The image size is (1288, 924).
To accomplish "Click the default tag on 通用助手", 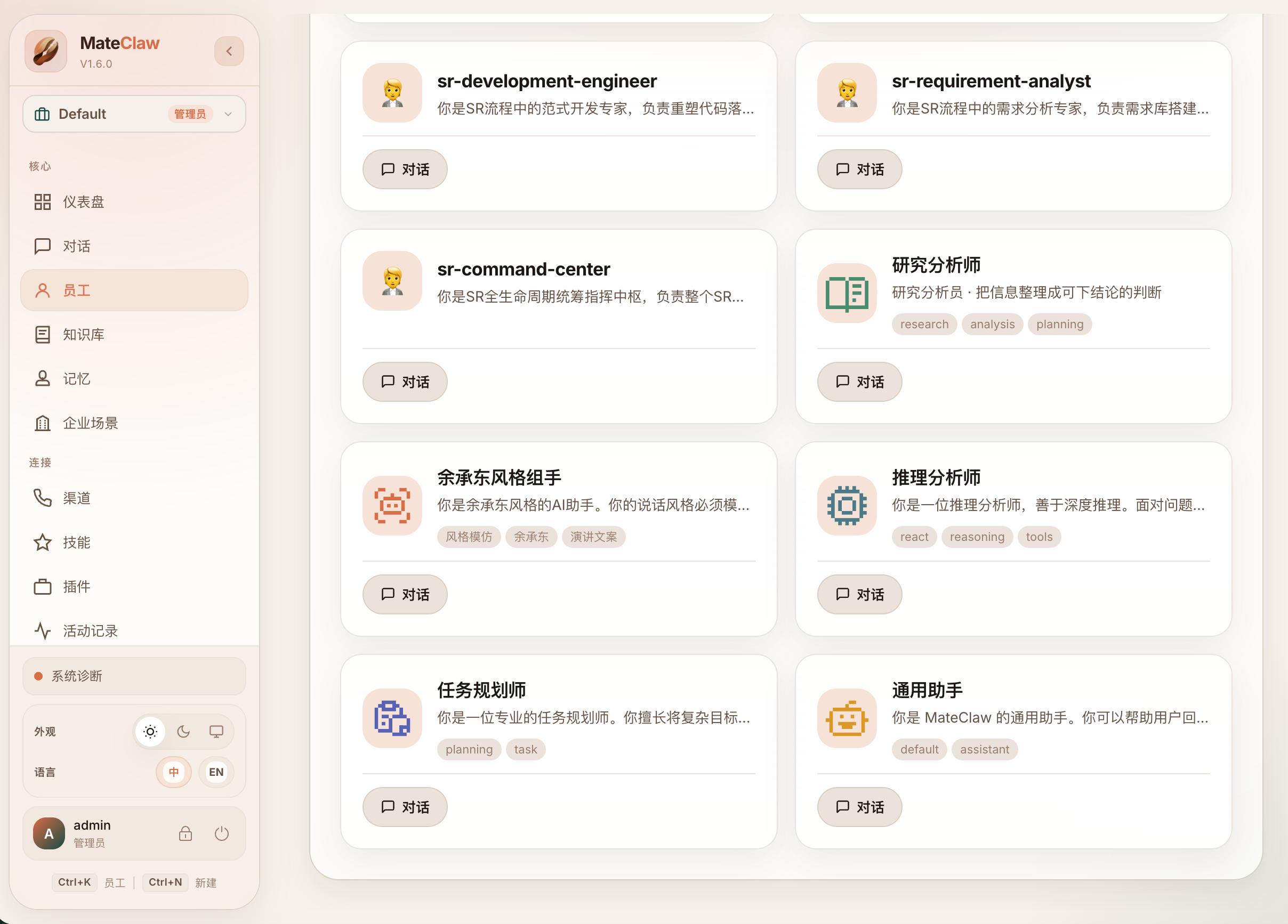I will [x=920, y=750].
